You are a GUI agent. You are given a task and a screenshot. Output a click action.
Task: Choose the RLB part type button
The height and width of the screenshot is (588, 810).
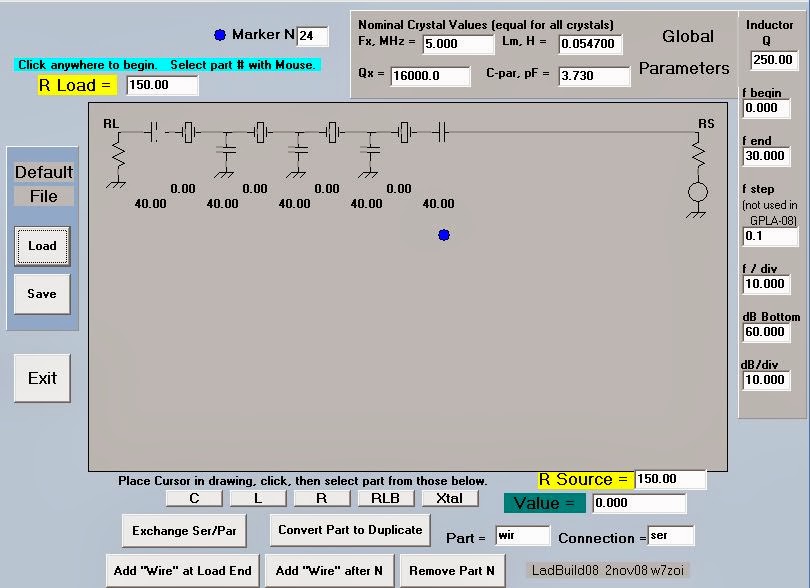point(385,498)
